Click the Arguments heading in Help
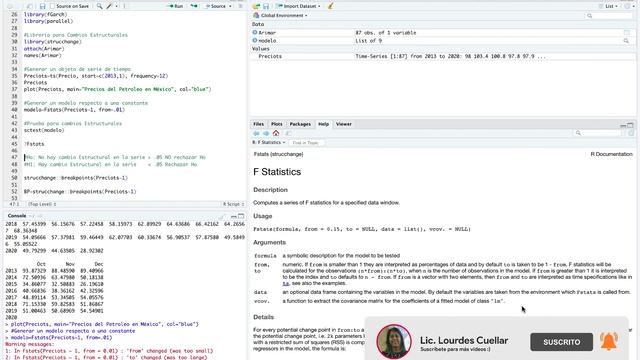Screen dimensions: 640x360 click(x=269, y=242)
